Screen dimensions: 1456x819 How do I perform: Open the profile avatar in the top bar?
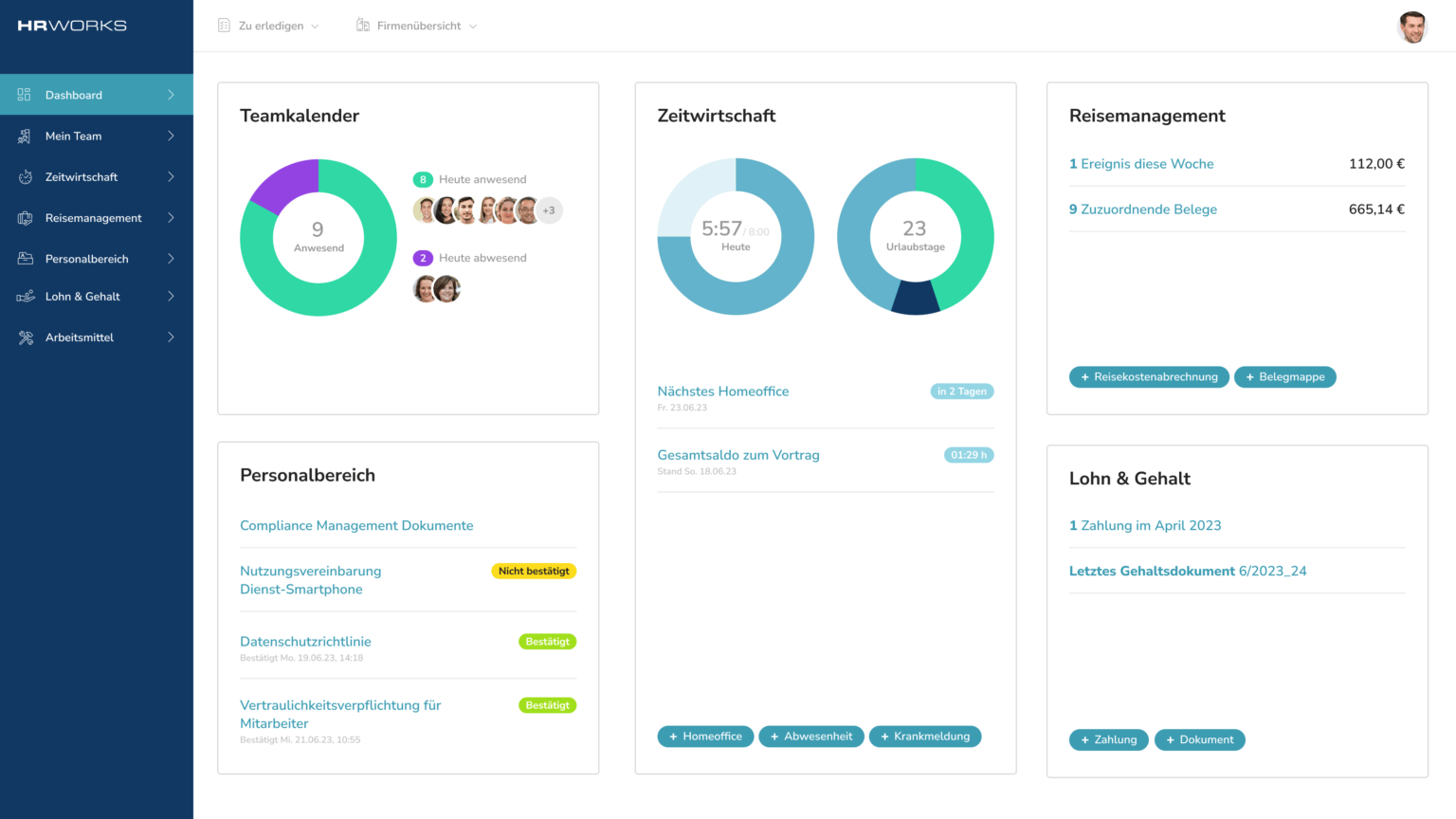[x=1412, y=27]
